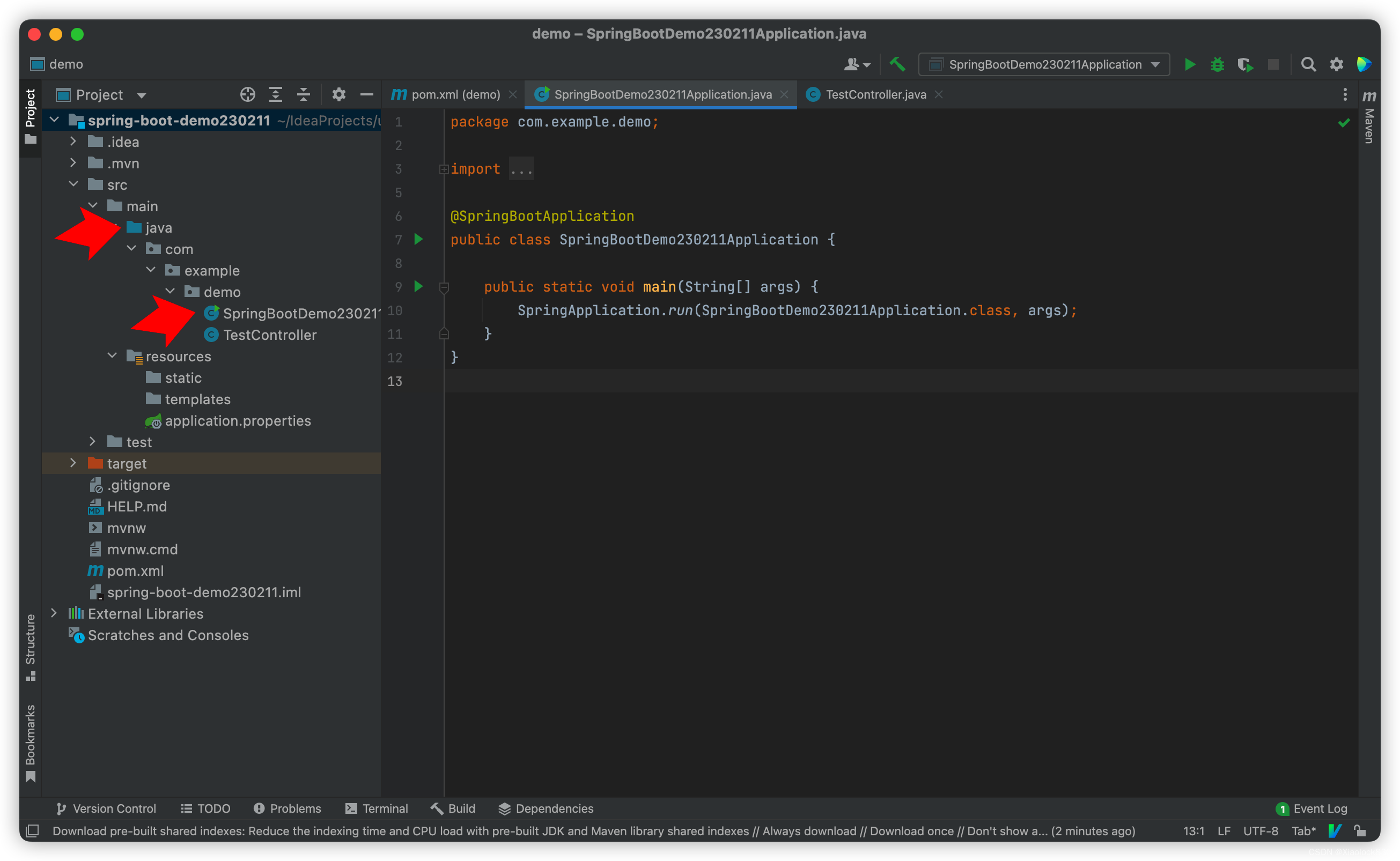The height and width of the screenshot is (861, 1400).
Task: Select Opened File crosshair icon
Action: [x=247, y=94]
